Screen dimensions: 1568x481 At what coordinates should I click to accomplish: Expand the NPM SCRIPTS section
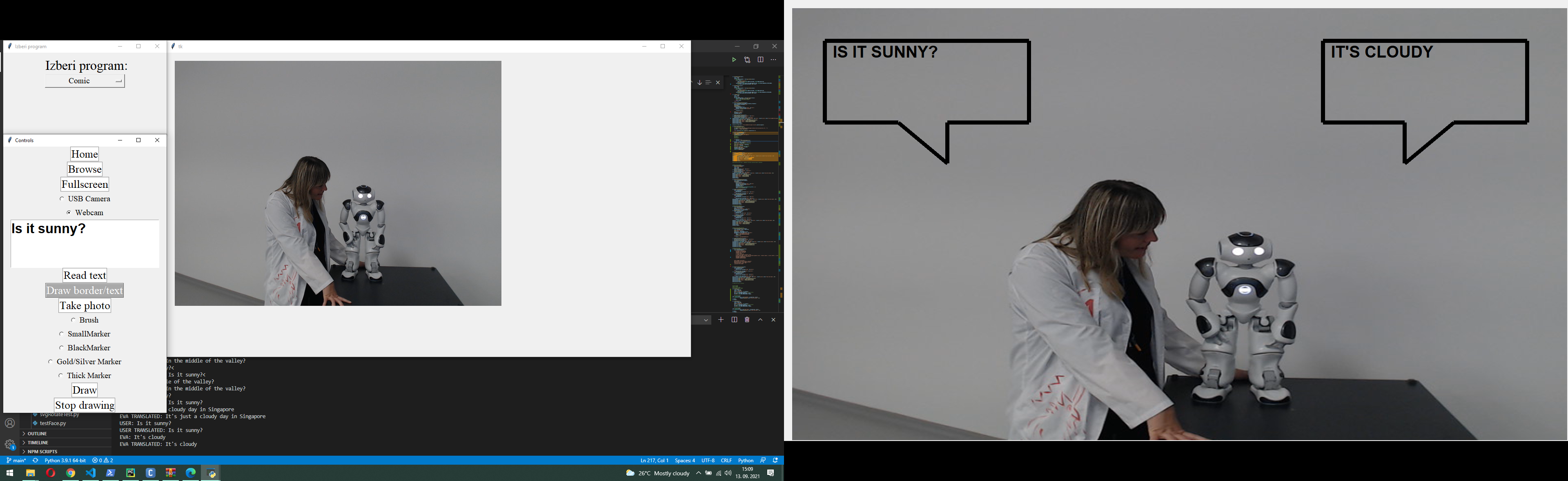point(42,452)
